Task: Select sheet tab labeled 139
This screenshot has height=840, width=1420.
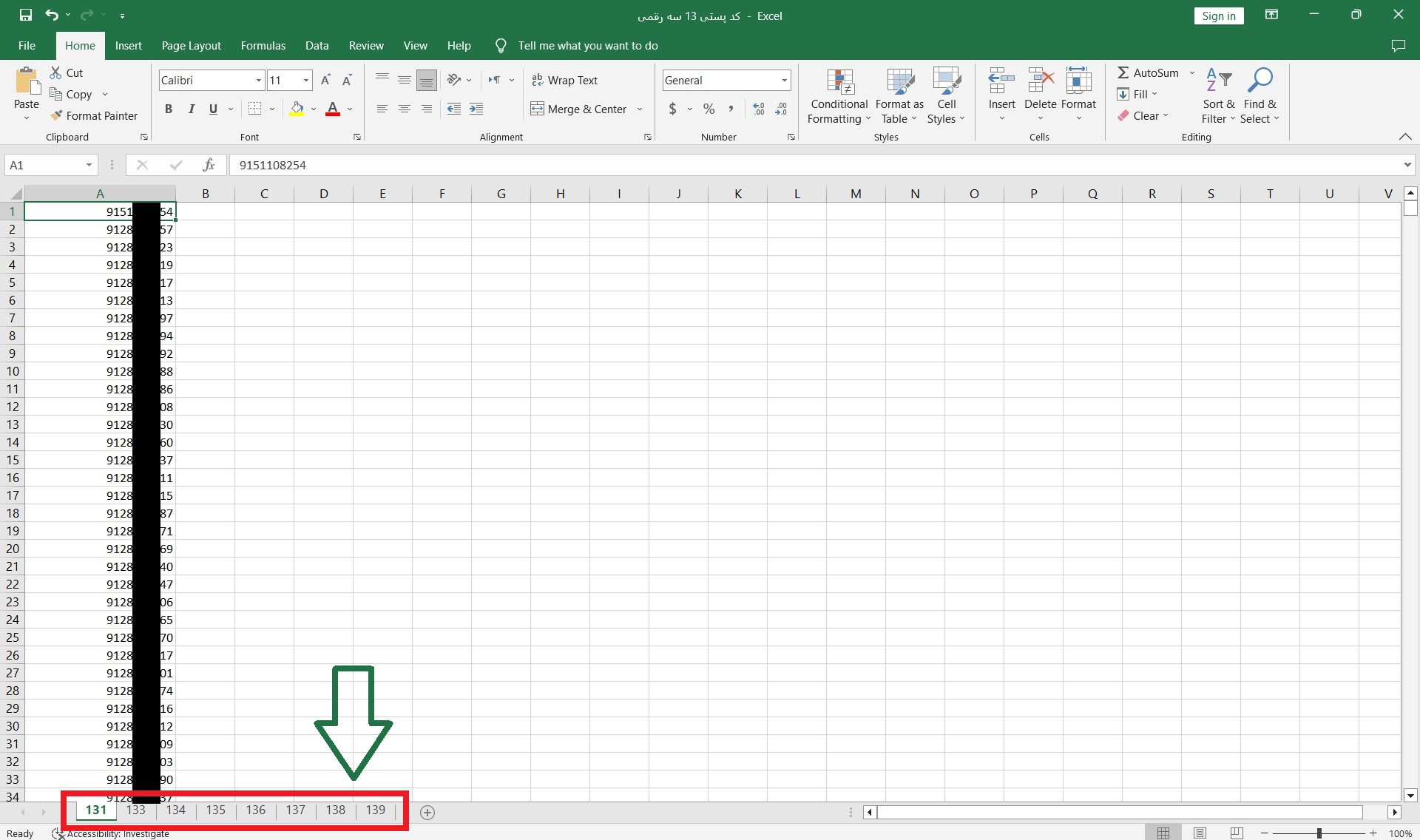Action: pos(376,810)
